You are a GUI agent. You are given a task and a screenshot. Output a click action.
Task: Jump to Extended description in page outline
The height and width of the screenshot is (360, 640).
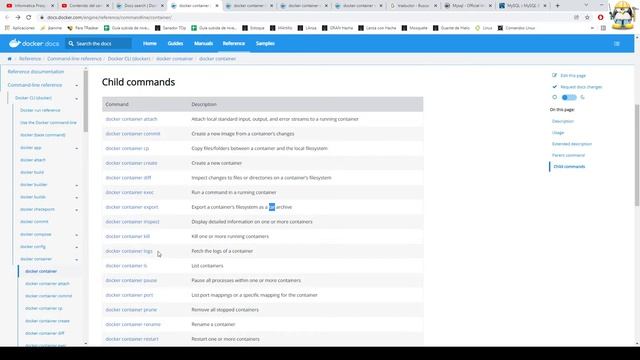tap(572, 144)
